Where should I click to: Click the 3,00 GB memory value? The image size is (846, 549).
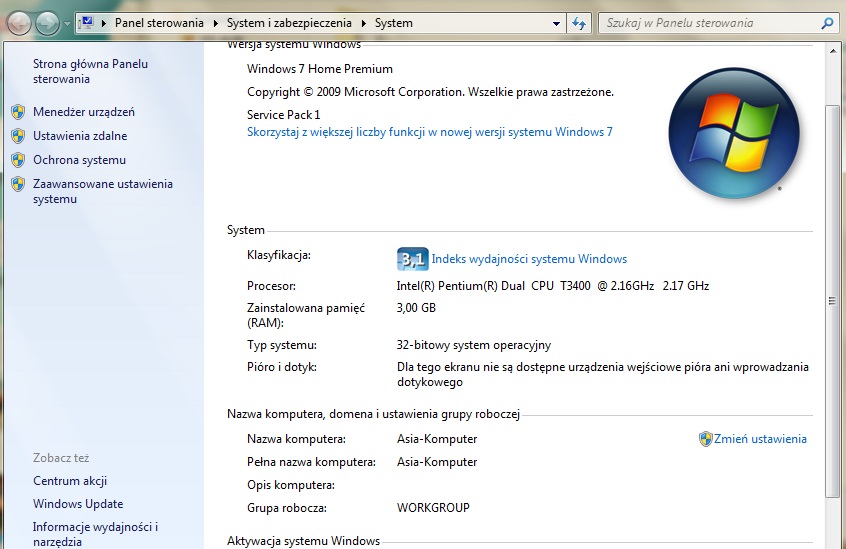tap(416, 308)
